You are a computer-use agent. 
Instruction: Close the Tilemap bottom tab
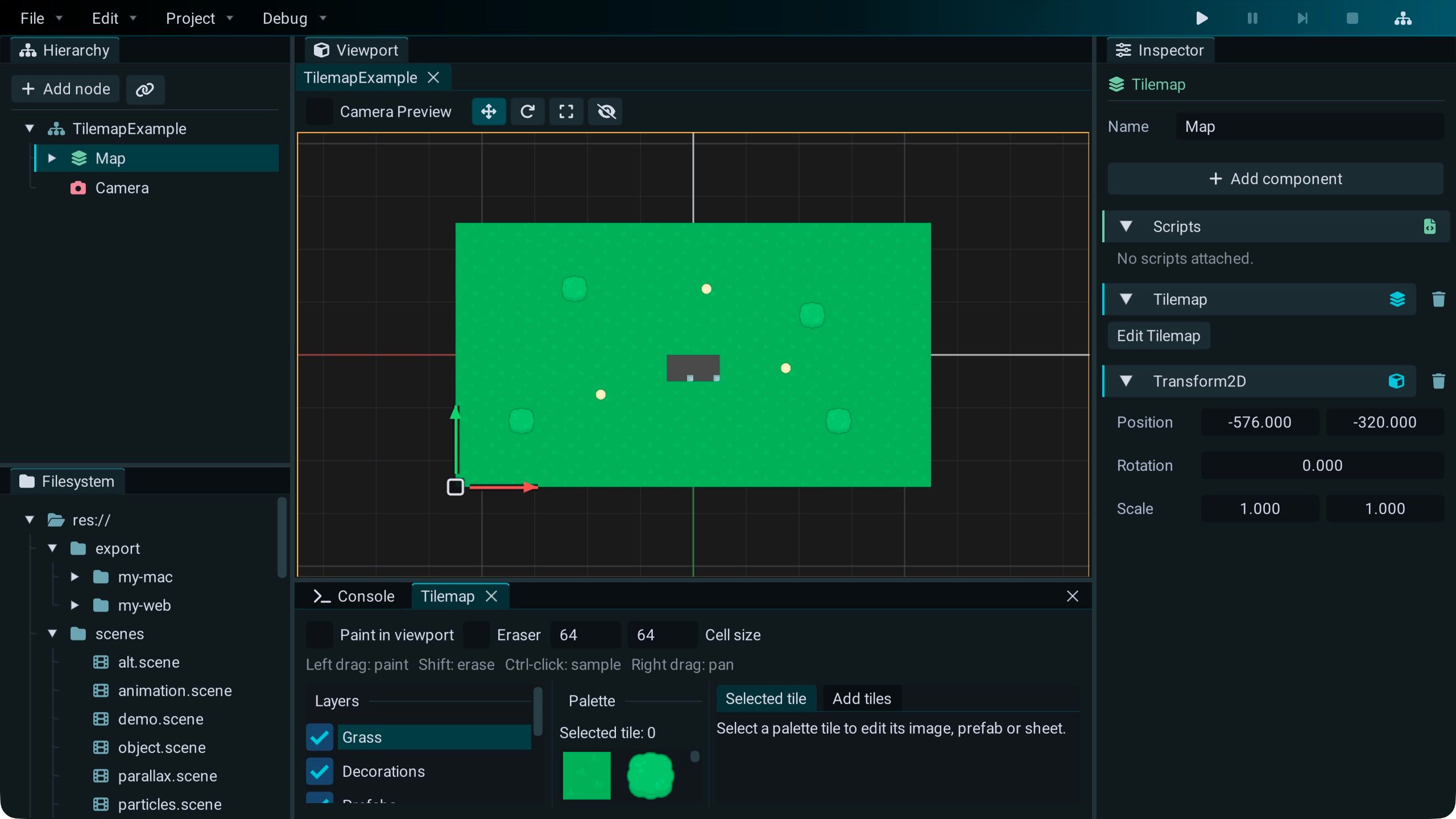pyautogui.click(x=491, y=596)
